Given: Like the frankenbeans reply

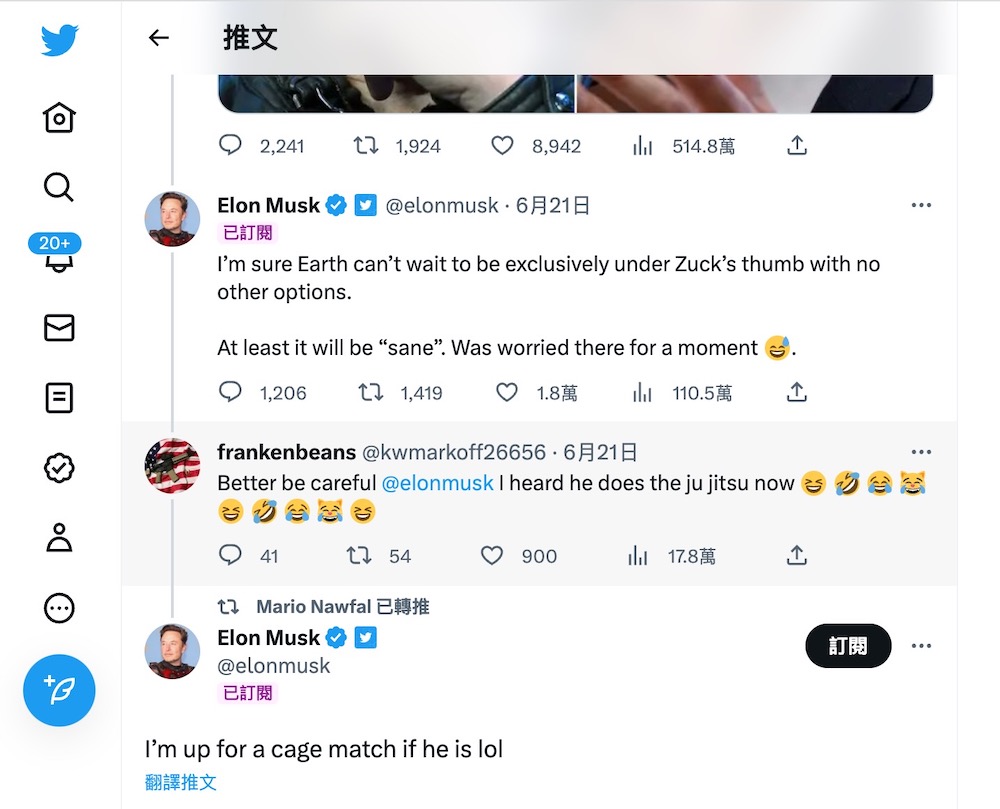Looking at the screenshot, I should coord(492,555).
